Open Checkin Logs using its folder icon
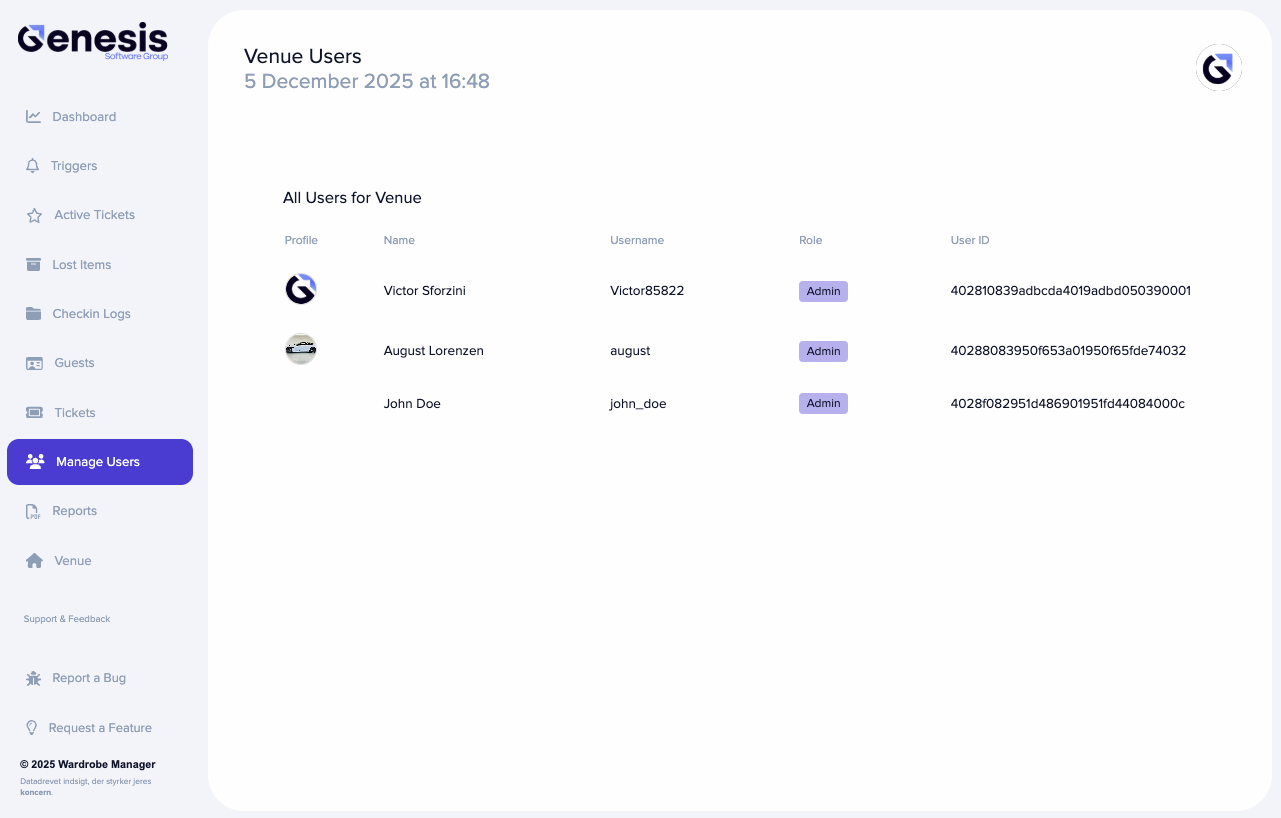 click(33, 313)
